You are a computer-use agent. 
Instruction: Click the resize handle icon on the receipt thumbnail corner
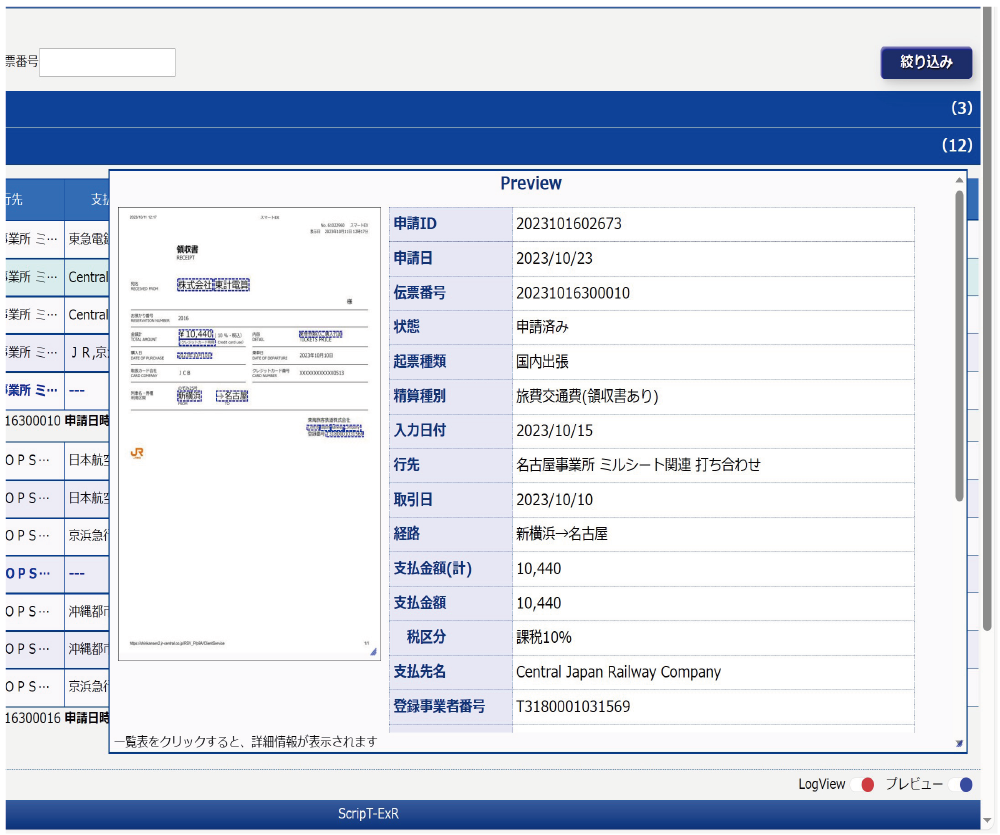point(373,651)
